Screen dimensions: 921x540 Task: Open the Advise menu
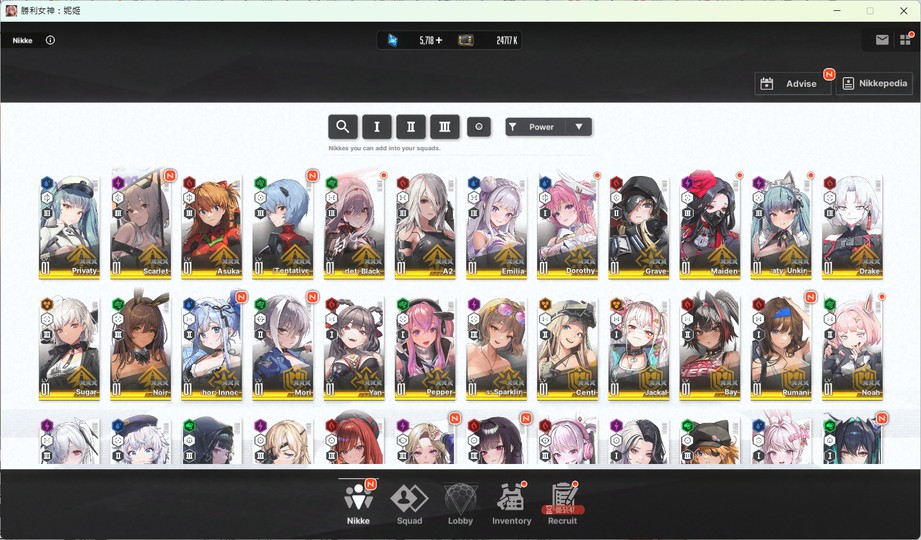[x=792, y=83]
